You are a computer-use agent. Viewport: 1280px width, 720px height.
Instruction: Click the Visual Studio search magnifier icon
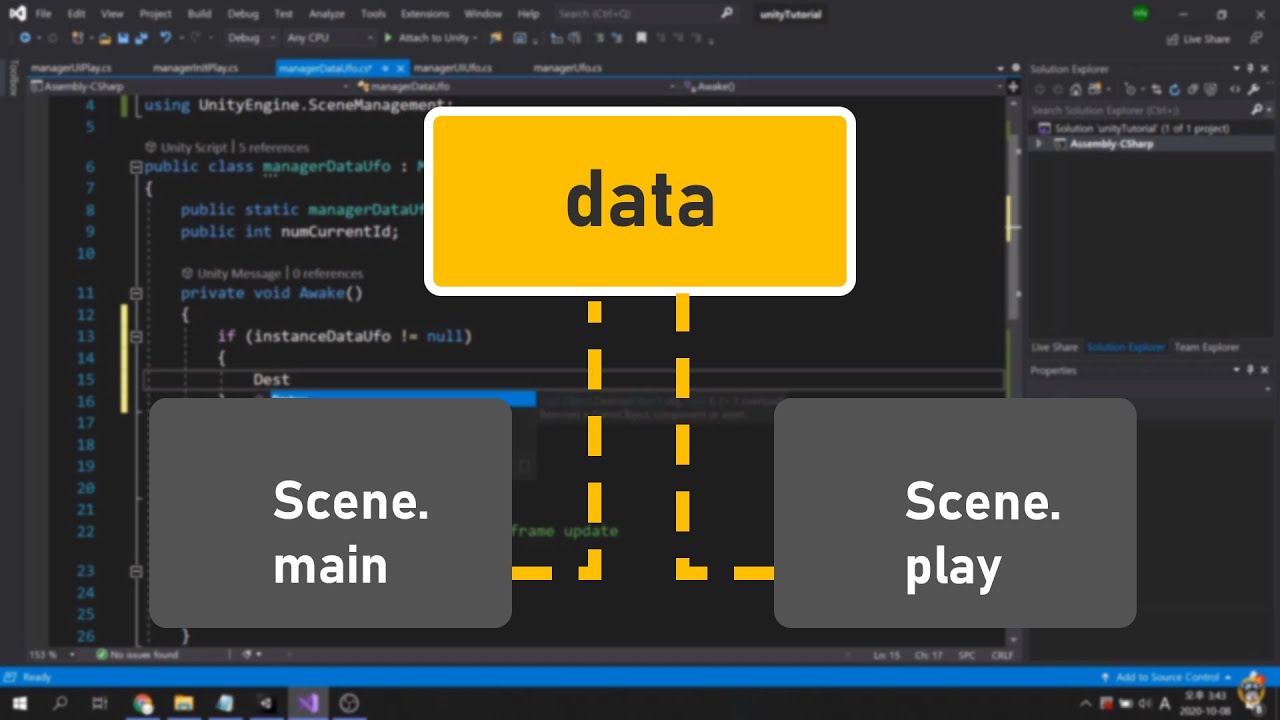click(x=727, y=14)
